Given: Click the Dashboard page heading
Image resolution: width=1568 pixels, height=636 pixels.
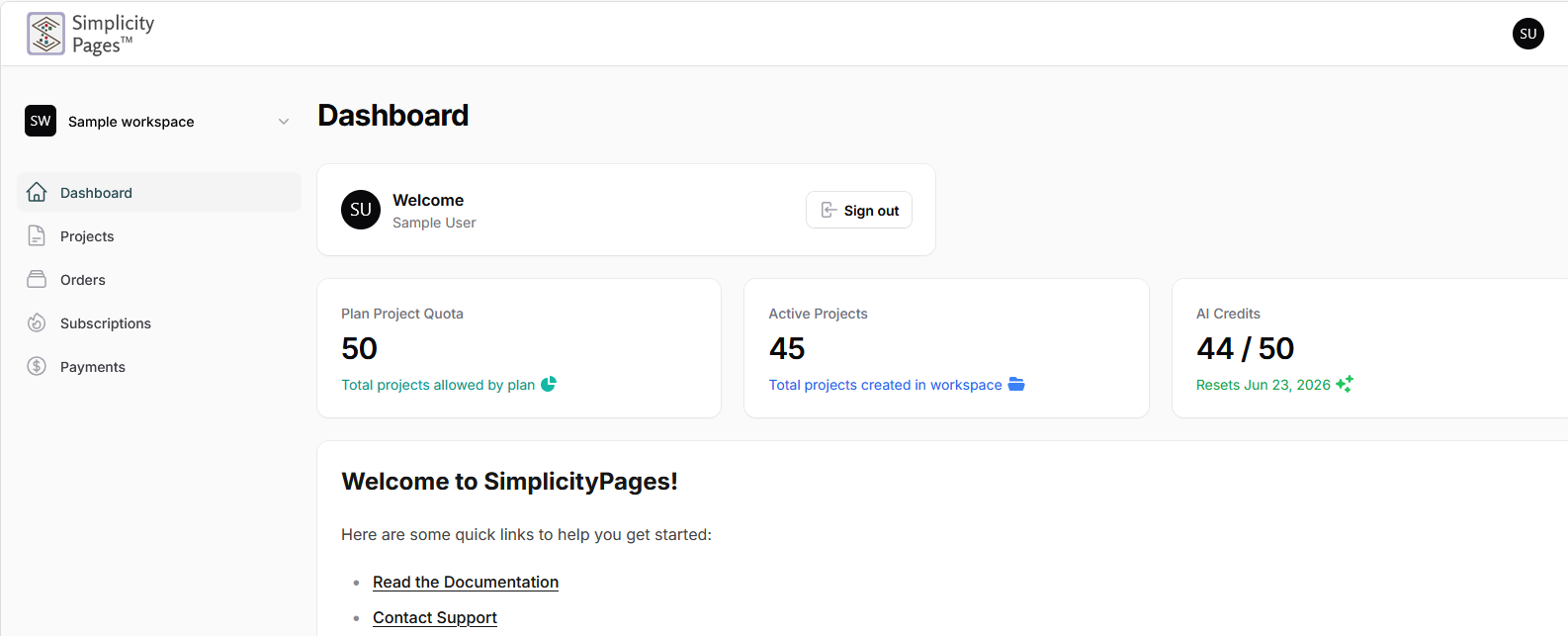Looking at the screenshot, I should point(393,116).
